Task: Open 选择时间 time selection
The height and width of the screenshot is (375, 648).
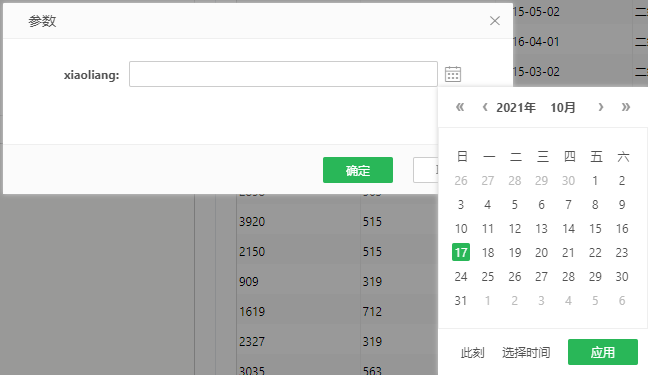Action: coord(526,353)
